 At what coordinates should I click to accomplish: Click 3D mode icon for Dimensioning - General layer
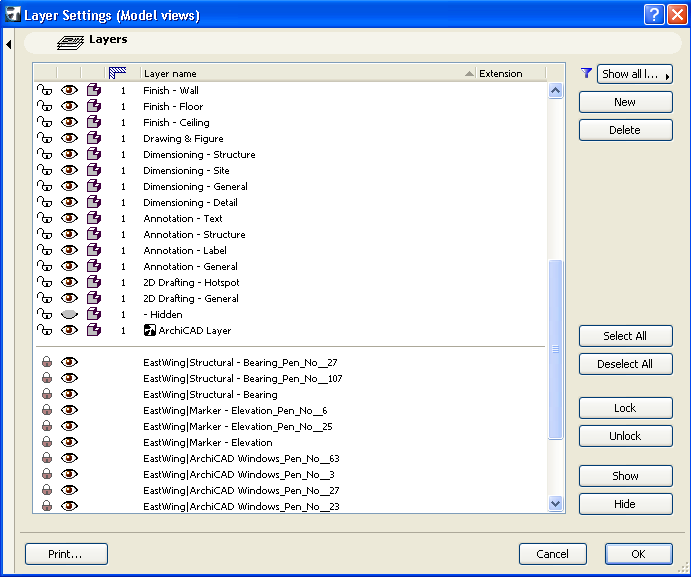94,186
